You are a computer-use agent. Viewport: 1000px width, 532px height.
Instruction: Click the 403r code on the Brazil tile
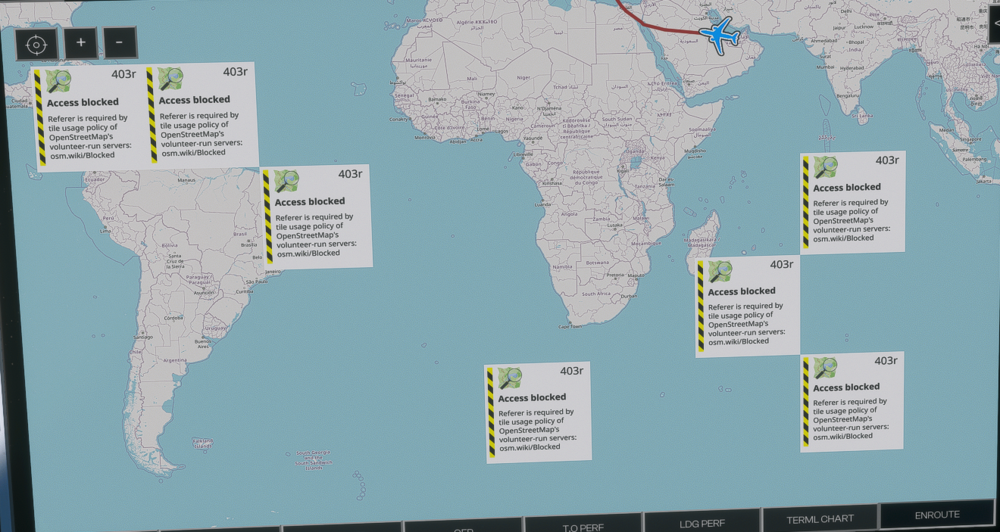pyautogui.click(x=350, y=174)
